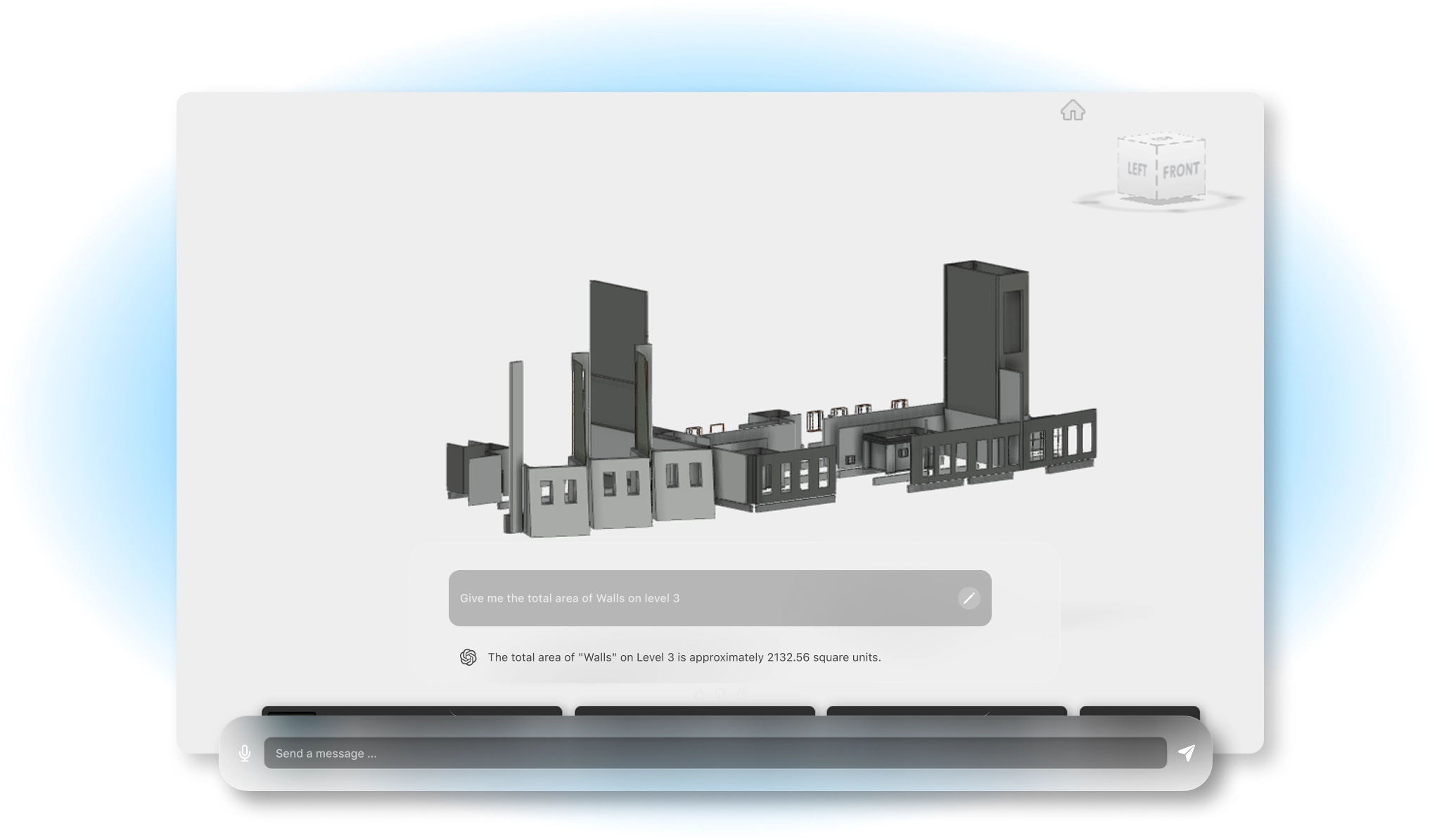Select the FRONT face of the ViewCube
This screenshot has width=1432, height=840.
pyautogui.click(x=1182, y=169)
